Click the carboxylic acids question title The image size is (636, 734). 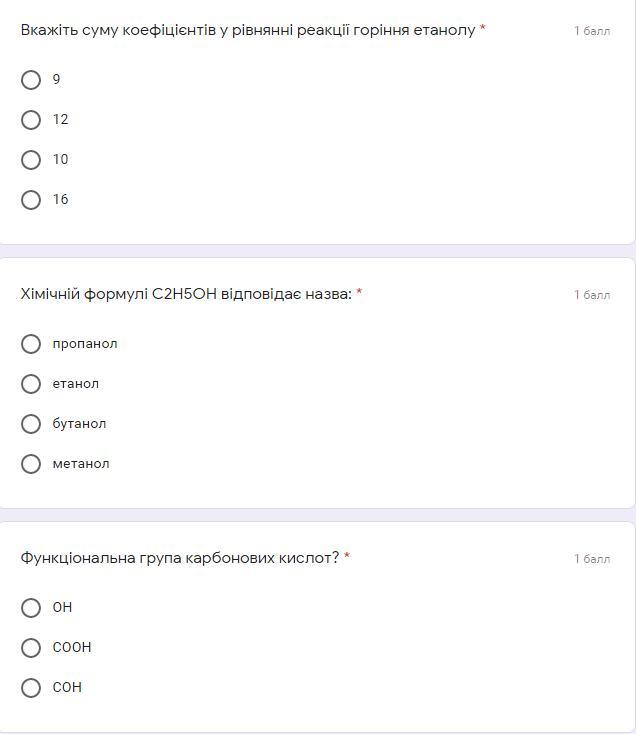tap(180, 558)
